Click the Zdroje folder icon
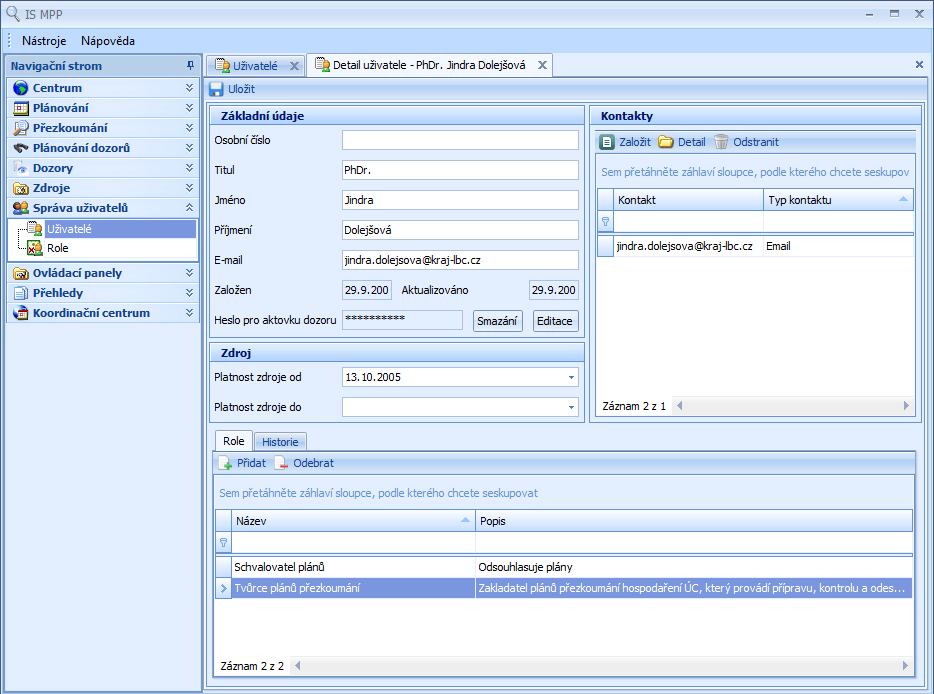The width and height of the screenshot is (934, 694). tap(21, 188)
